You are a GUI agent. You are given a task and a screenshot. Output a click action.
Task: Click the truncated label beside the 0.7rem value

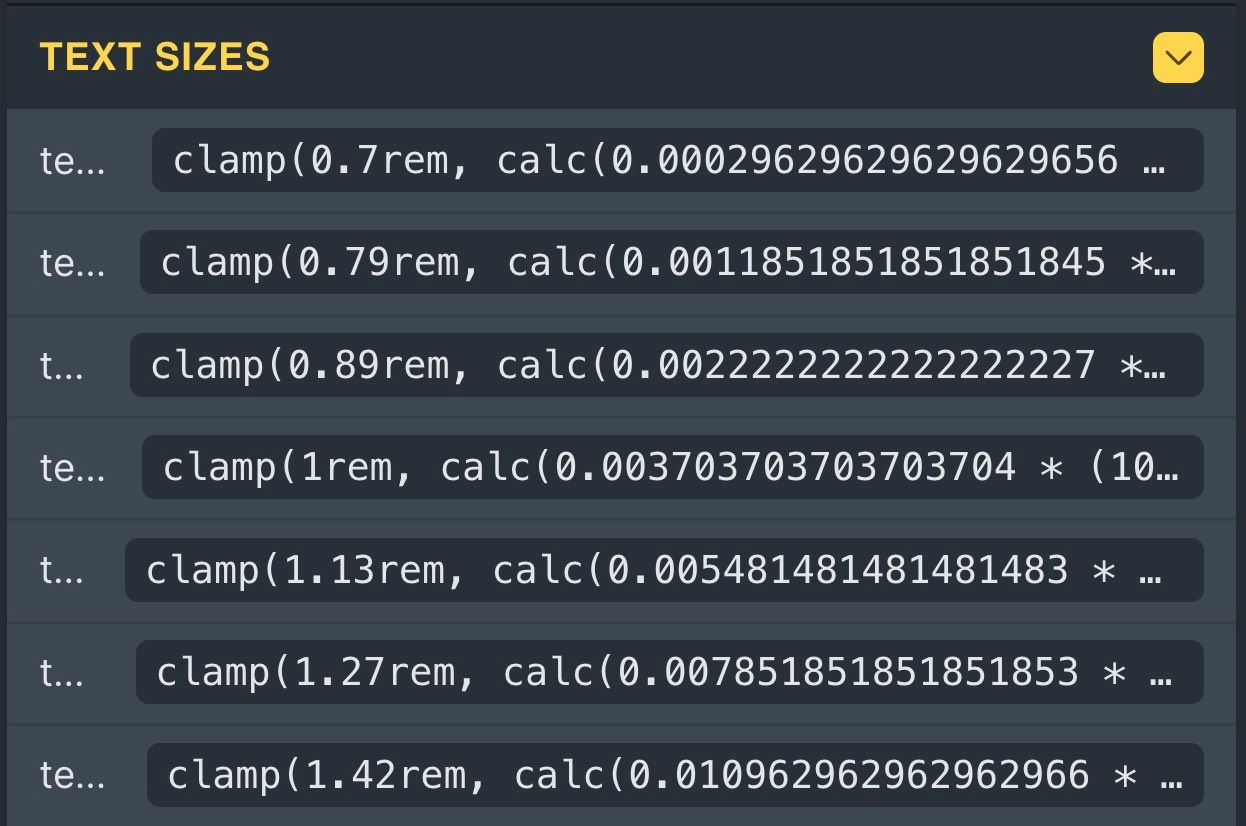coord(72,161)
